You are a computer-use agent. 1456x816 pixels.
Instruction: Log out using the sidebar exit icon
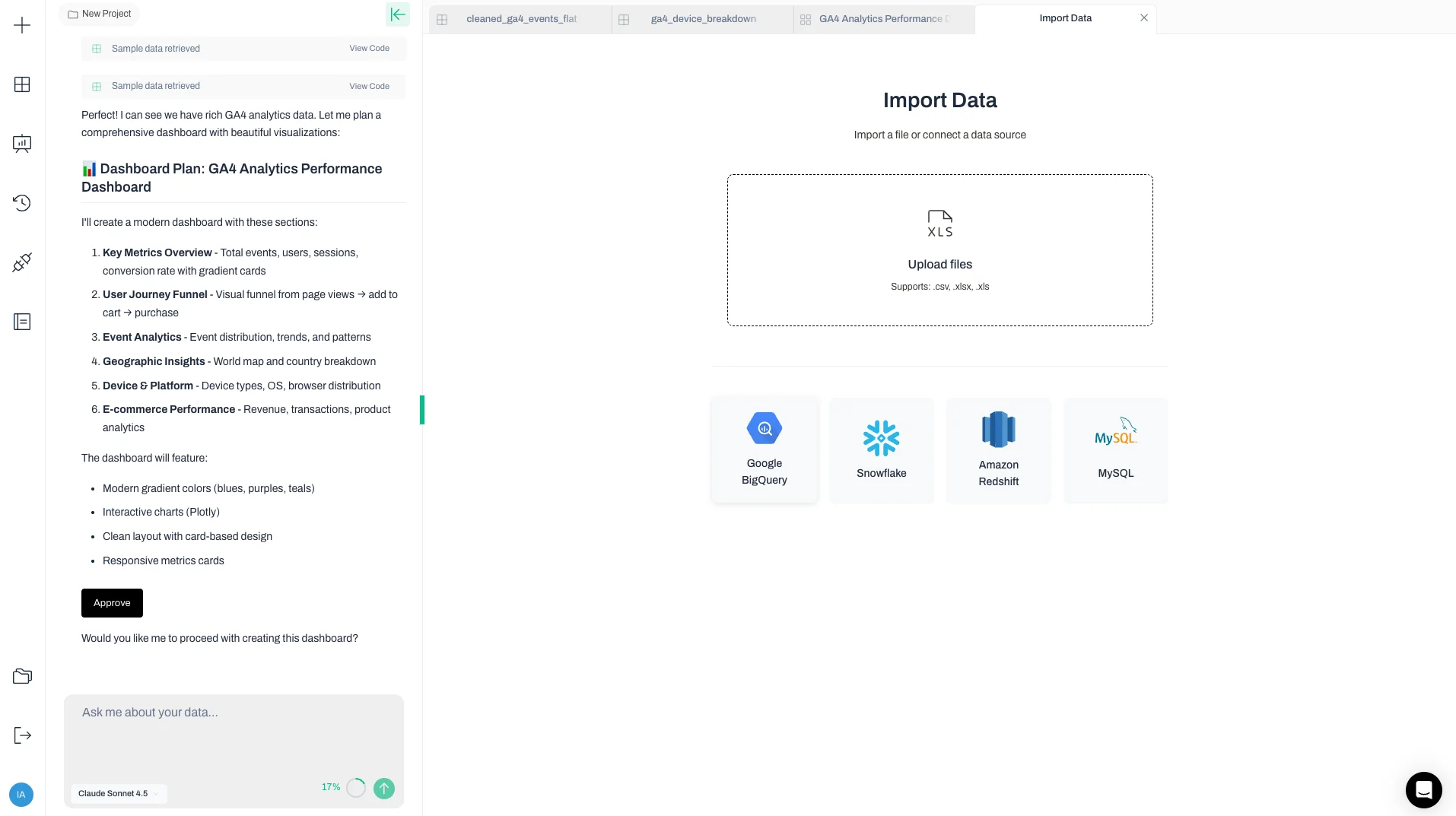21,735
